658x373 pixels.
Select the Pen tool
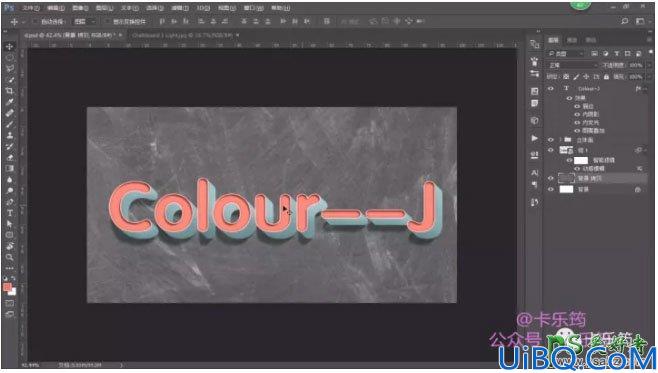pos(9,202)
